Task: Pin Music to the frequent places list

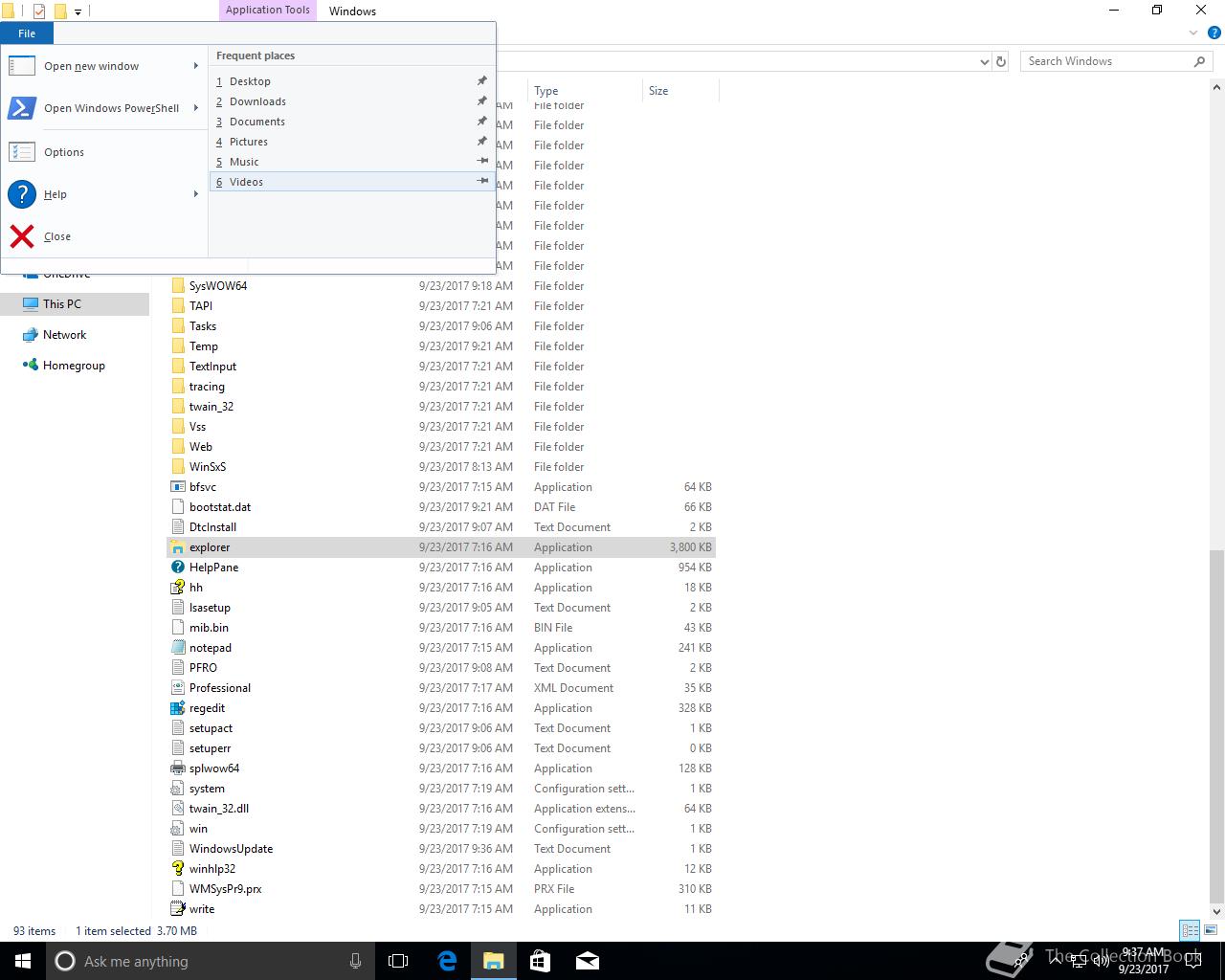Action: pyautogui.click(x=482, y=162)
